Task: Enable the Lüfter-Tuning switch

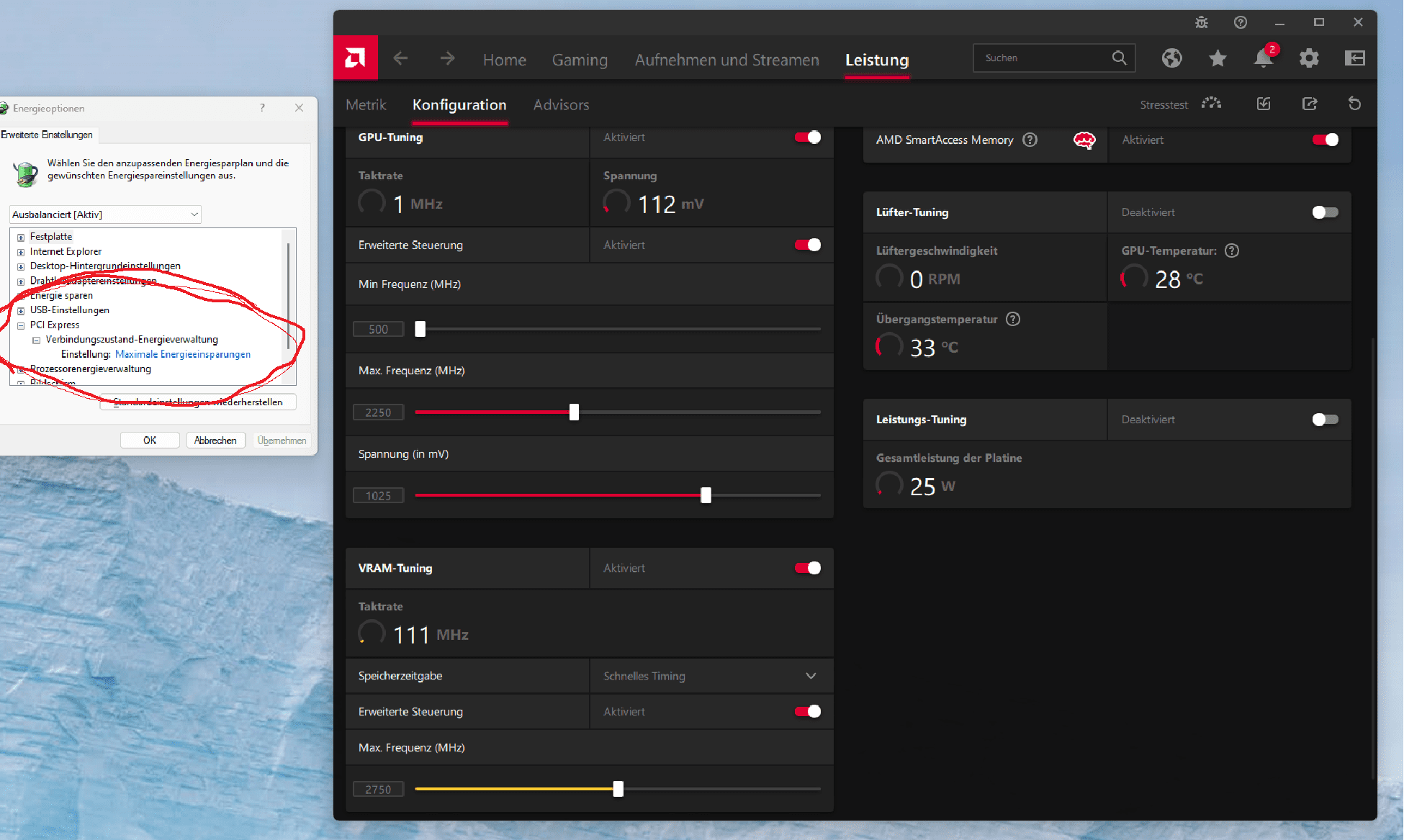Action: point(1326,212)
